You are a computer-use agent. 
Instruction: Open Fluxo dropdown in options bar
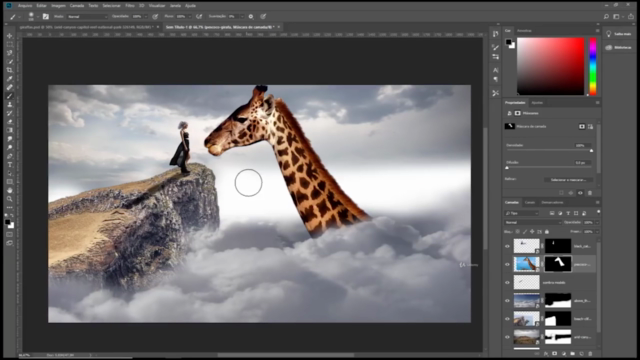190,17
